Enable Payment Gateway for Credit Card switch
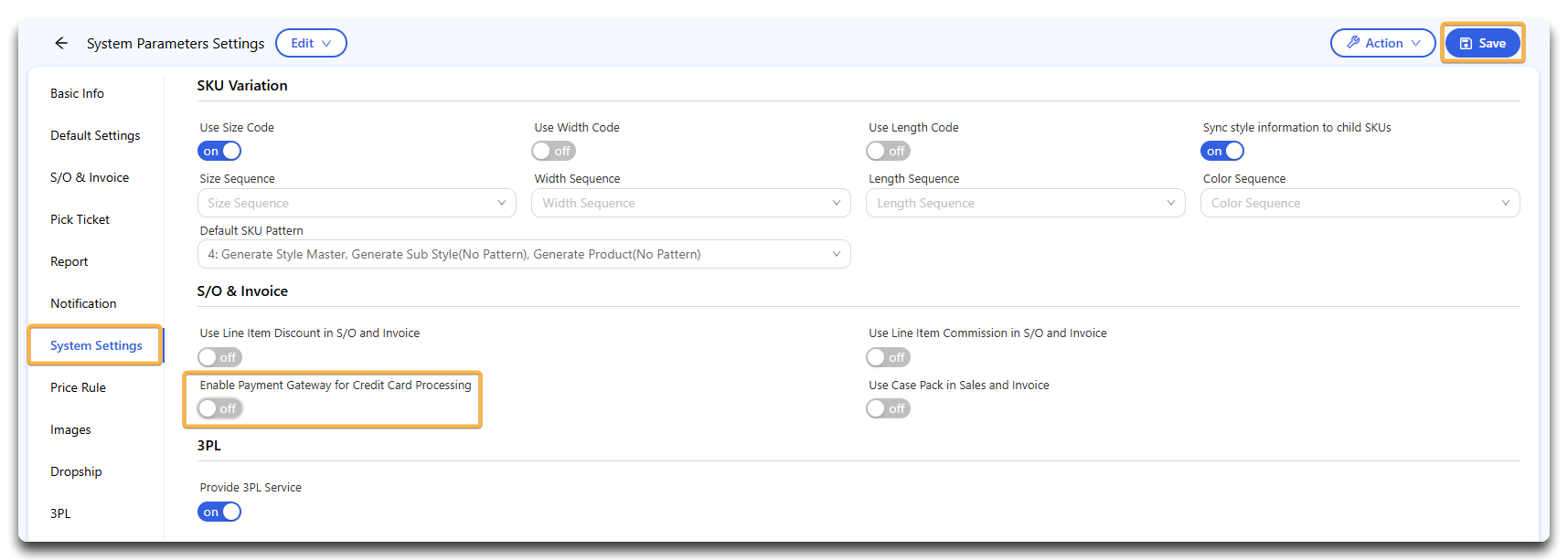This screenshot has width=1568, height=560. (x=219, y=408)
